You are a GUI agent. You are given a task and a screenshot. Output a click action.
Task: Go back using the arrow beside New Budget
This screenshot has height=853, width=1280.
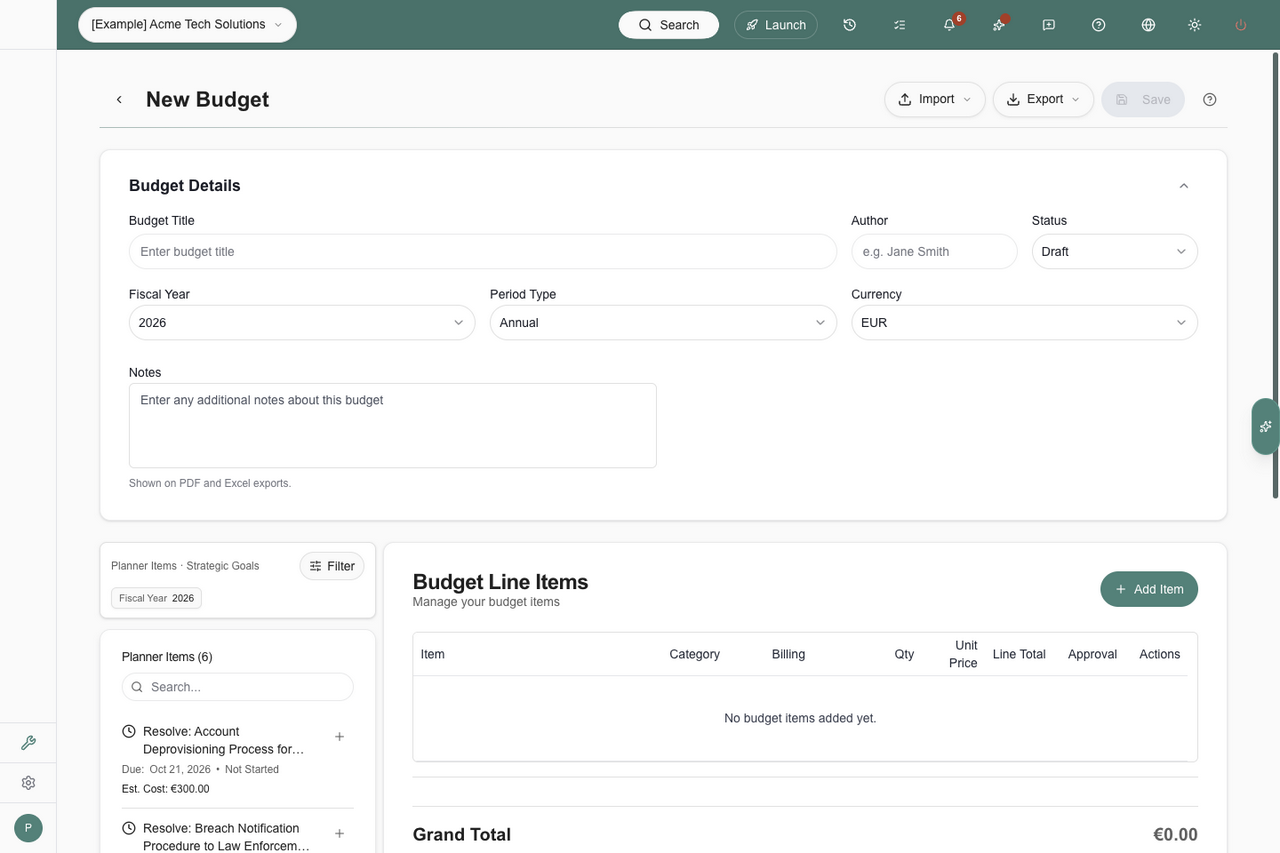click(x=119, y=100)
